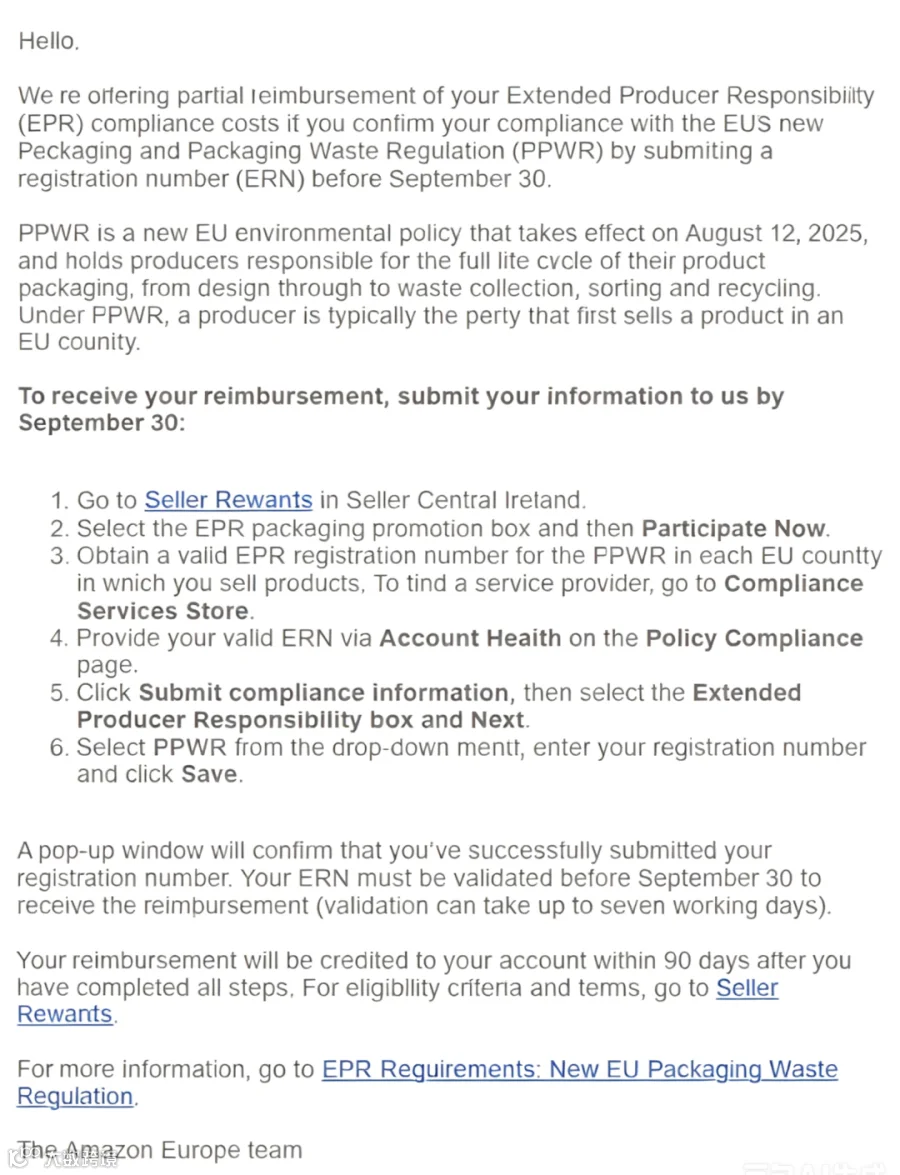
Task: Click Seller Central Ireland text in step 1
Action: tap(465, 500)
